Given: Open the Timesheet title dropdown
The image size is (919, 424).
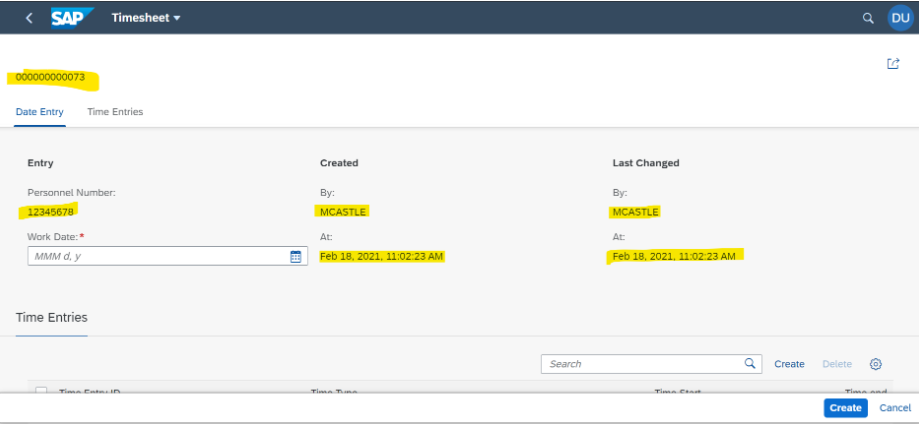Looking at the screenshot, I should [146, 18].
